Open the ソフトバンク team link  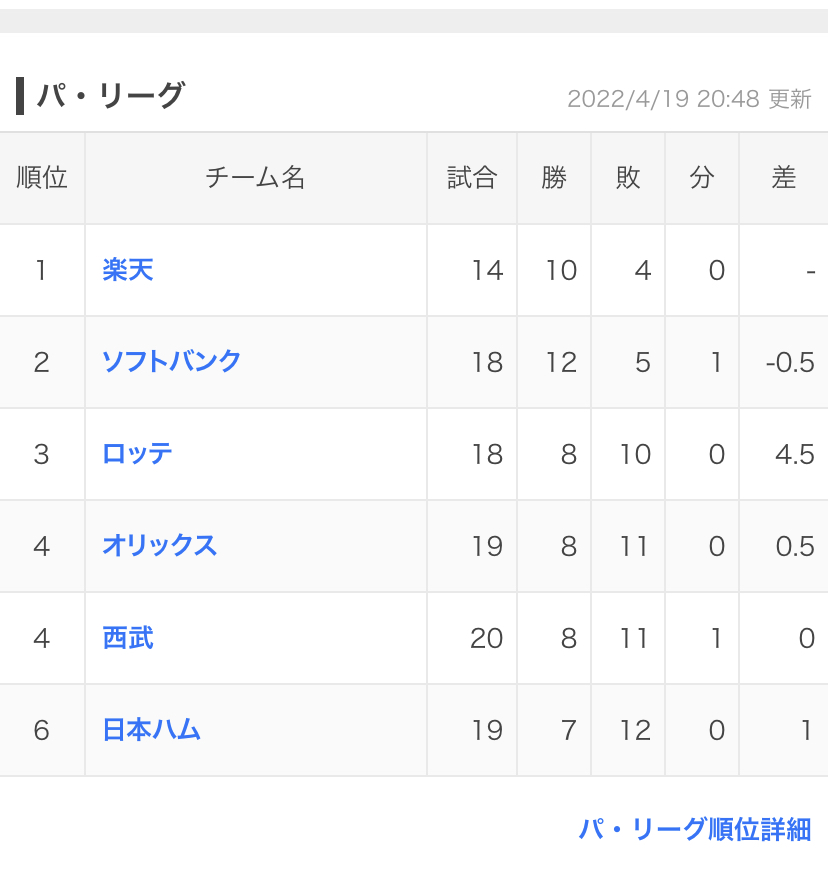(172, 362)
